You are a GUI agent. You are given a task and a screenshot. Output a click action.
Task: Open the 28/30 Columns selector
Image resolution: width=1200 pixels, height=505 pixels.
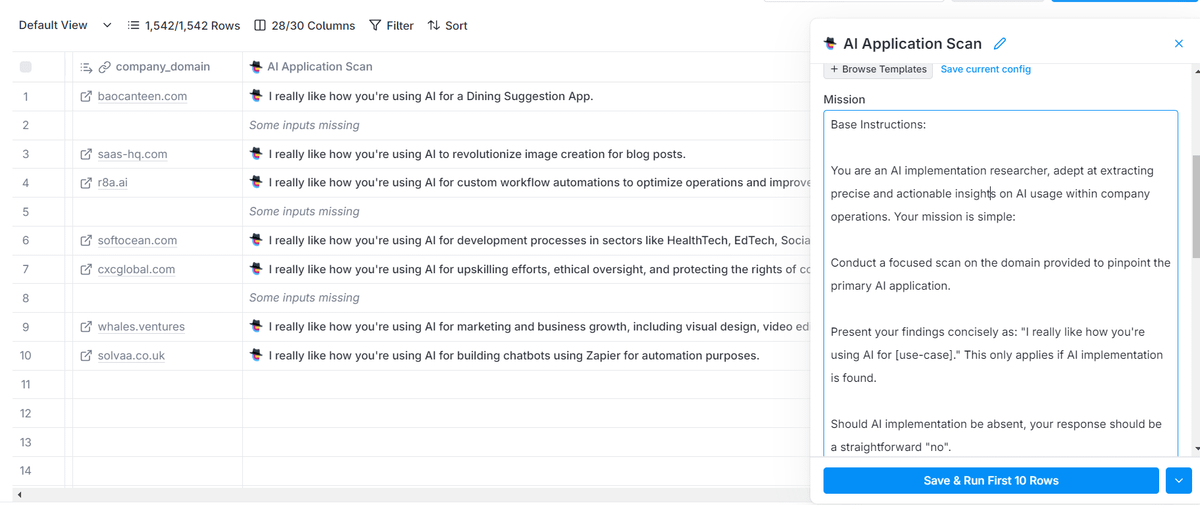304,26
